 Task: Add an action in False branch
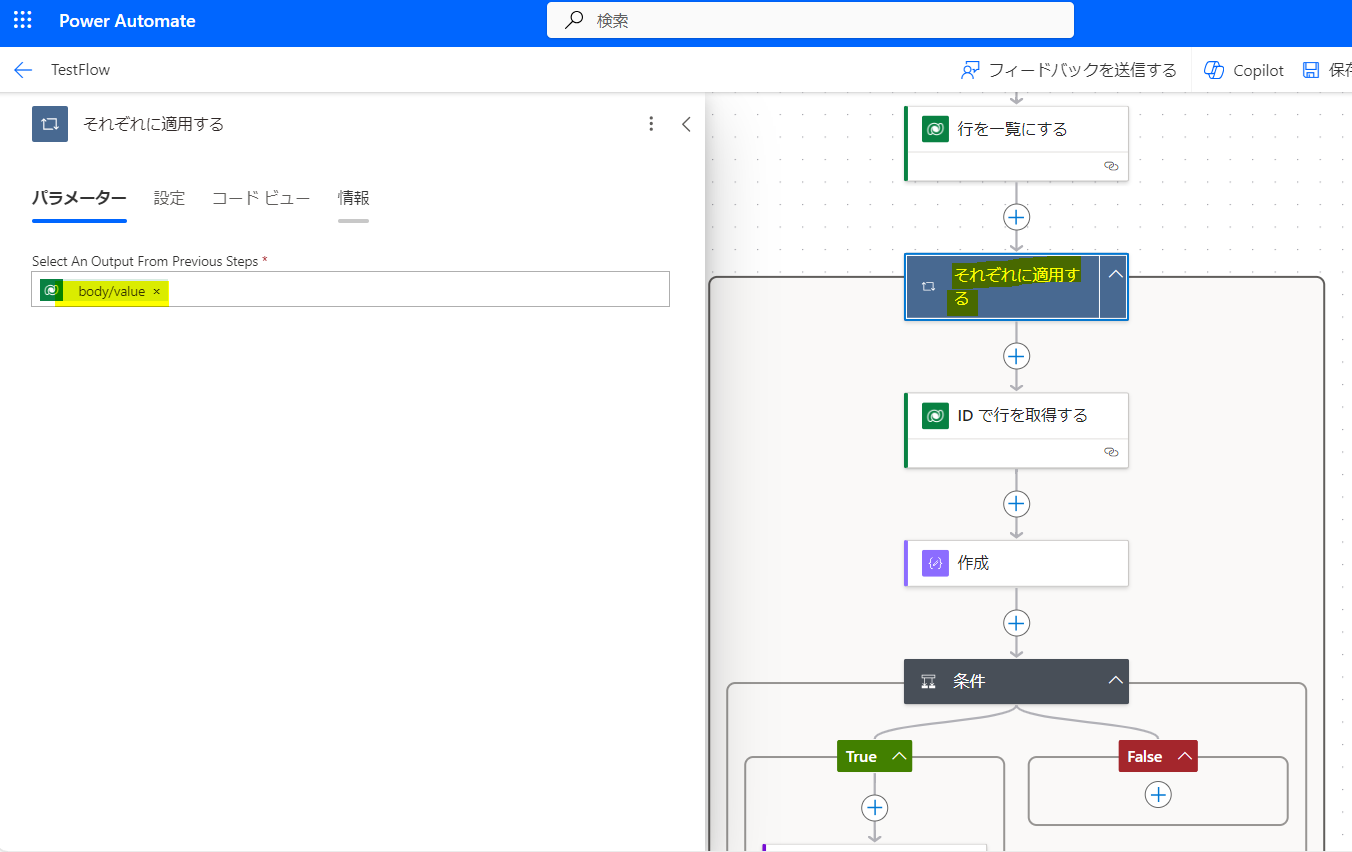pos(1158,795)
